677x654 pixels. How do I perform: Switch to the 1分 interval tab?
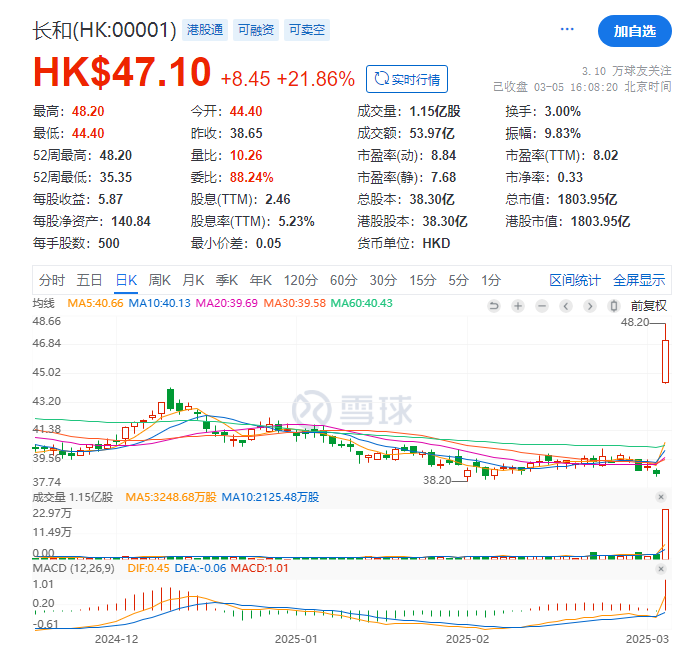491,280
